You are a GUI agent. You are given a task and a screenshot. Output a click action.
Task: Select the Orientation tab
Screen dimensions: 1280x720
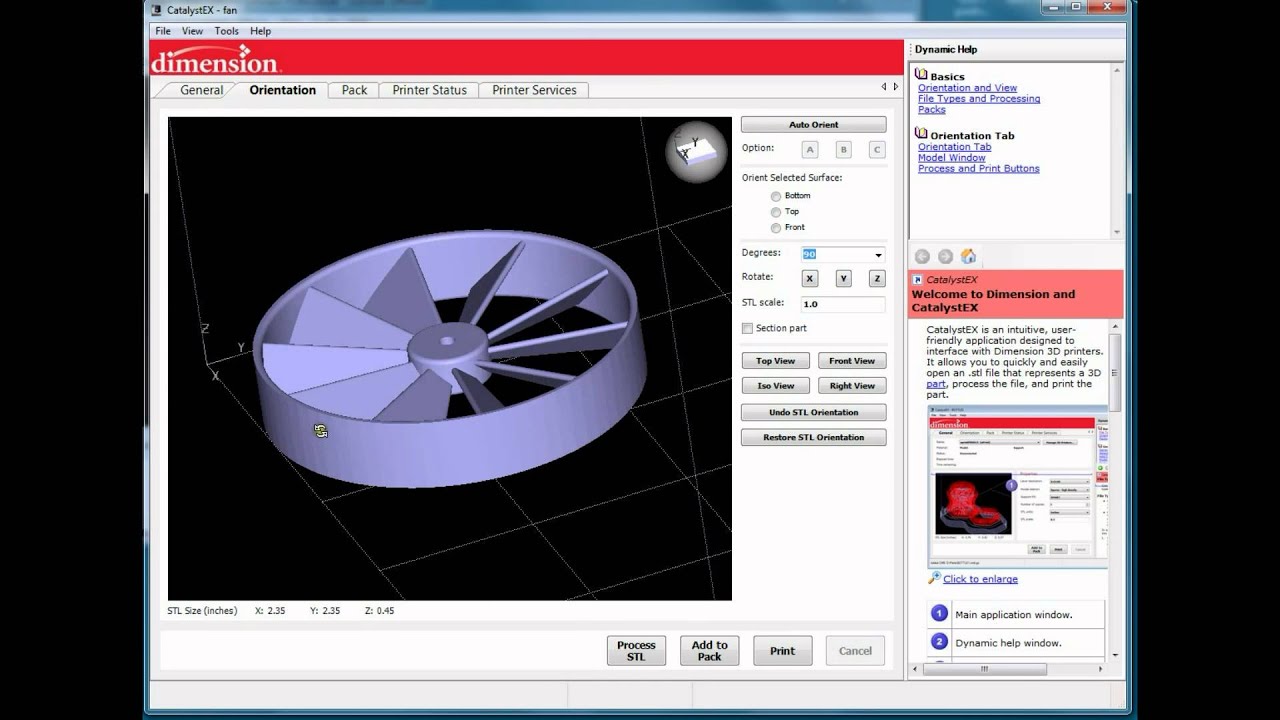(x=283, y=90)
